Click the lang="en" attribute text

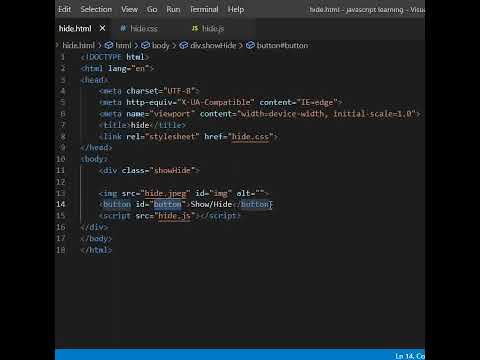(129, 69)
